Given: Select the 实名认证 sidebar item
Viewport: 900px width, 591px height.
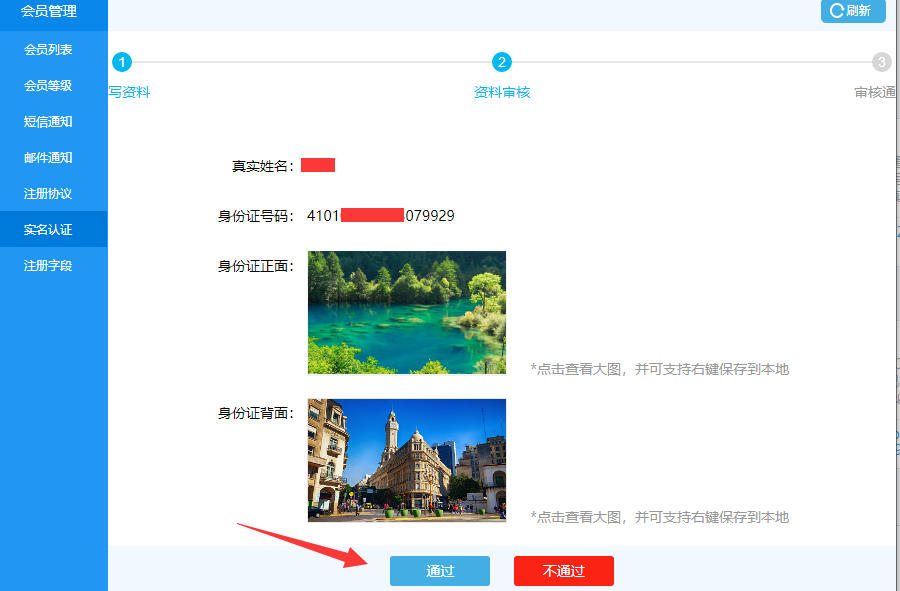Looking at the screenshot, I should click(49, 230).
